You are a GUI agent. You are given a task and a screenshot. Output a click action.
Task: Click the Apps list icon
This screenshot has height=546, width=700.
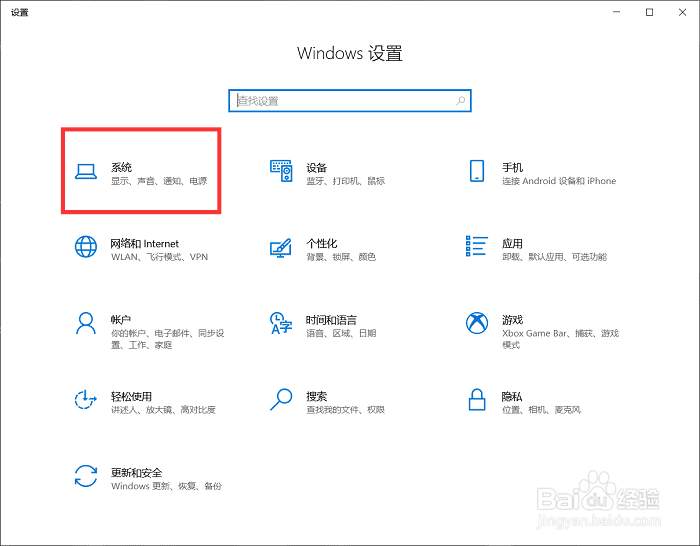point(477,246)
